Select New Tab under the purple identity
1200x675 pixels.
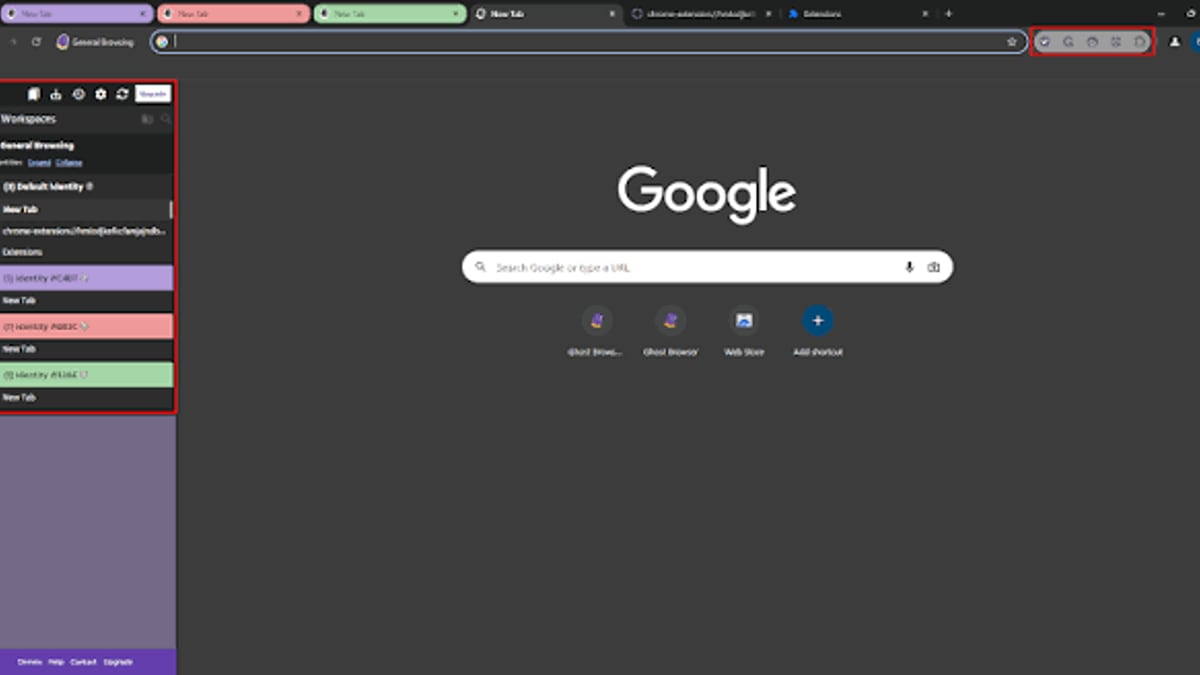coord(86,300)
